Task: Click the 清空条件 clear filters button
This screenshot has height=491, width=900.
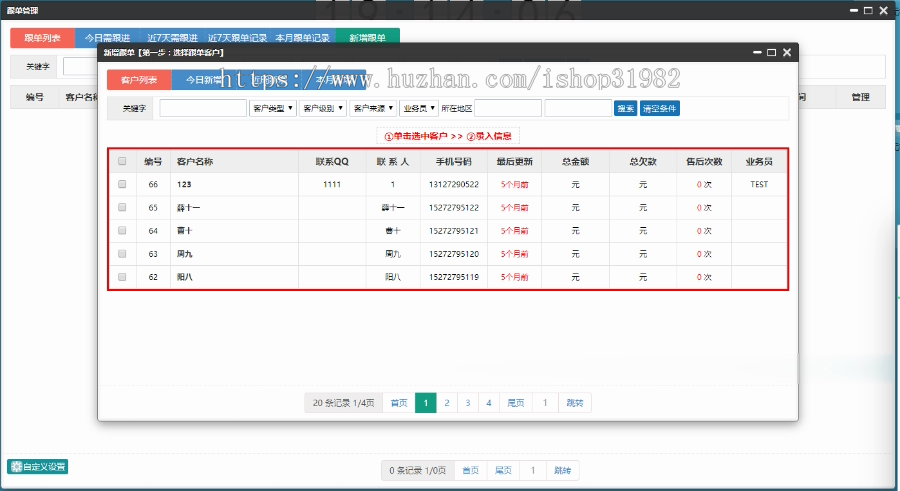Action: (659, 108)
